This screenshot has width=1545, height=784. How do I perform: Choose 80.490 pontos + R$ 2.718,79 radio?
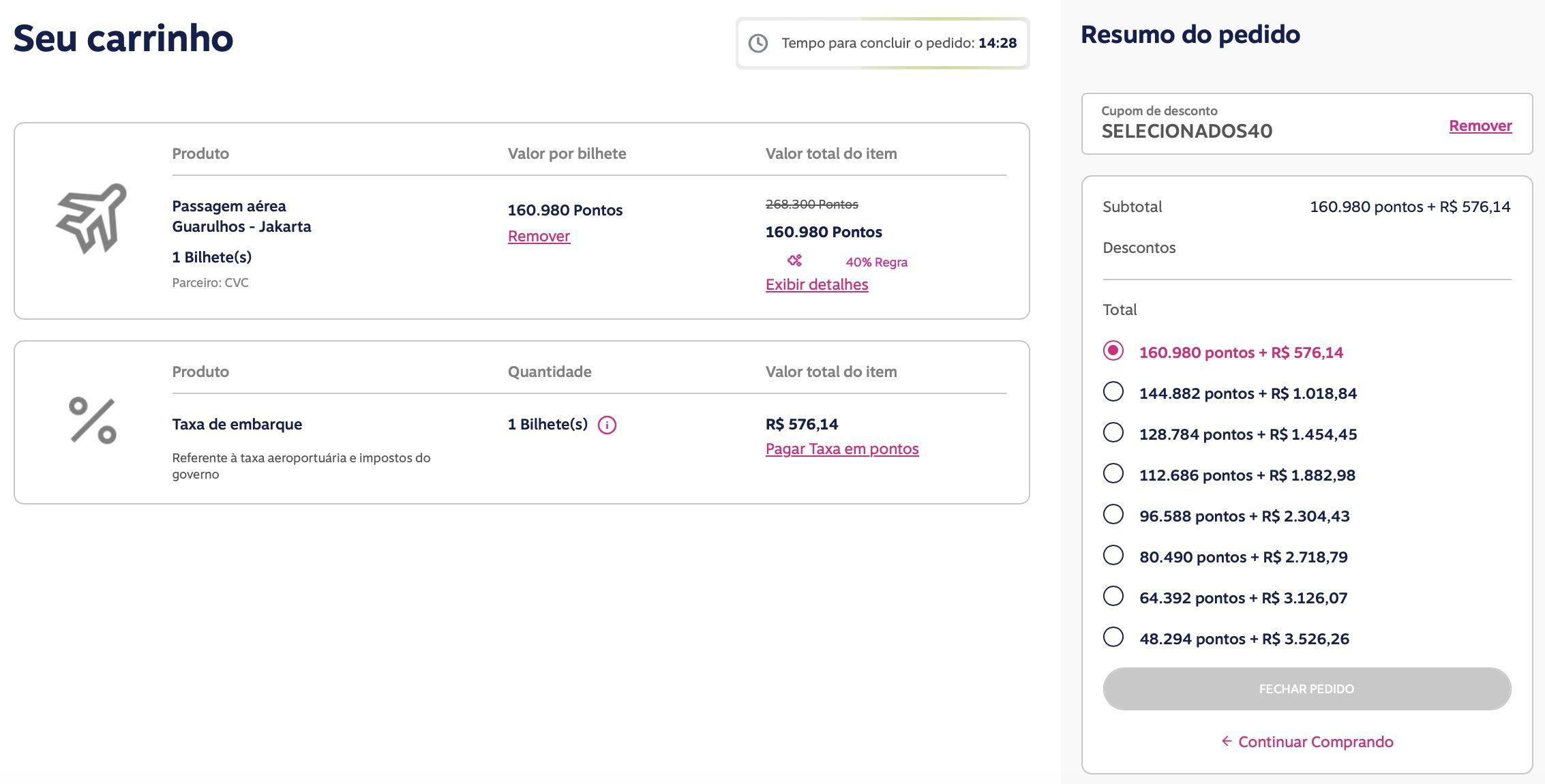1113,555
